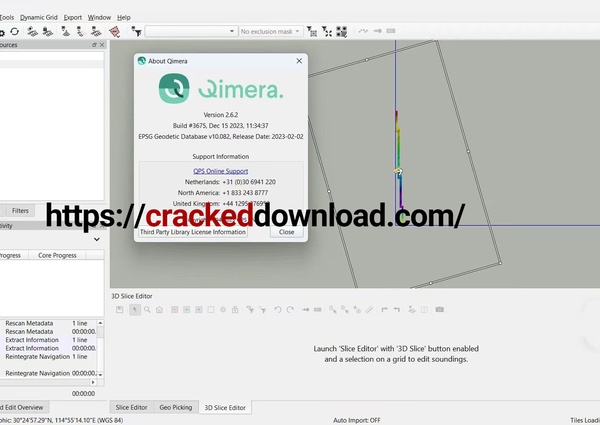Viewport: 600px width, 425px height.
Task: Click the Auto Import: OFF status text
Action: tap(357, 420)
